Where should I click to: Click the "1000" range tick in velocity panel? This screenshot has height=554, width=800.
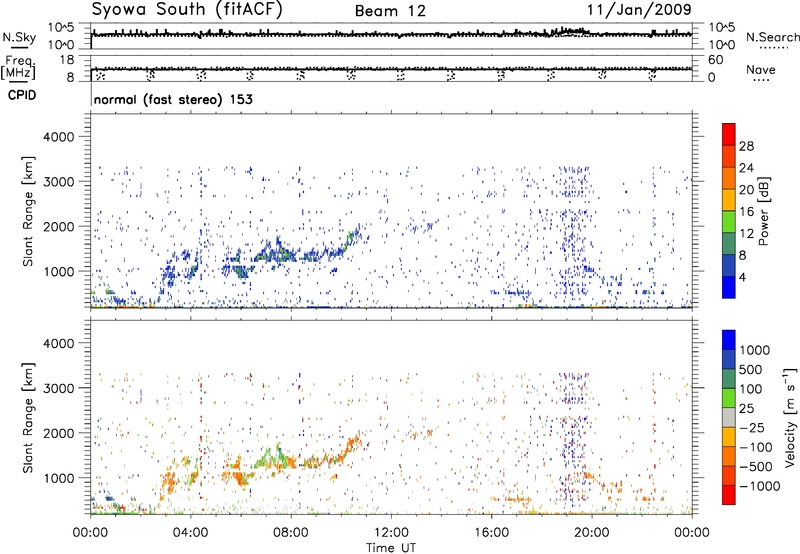click(x=59, y=478)
